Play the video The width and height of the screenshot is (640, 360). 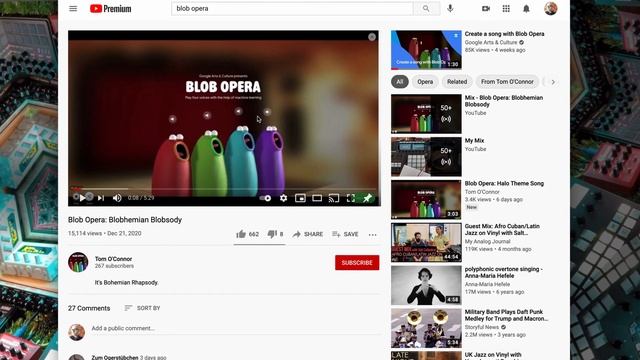coord(82,198)
